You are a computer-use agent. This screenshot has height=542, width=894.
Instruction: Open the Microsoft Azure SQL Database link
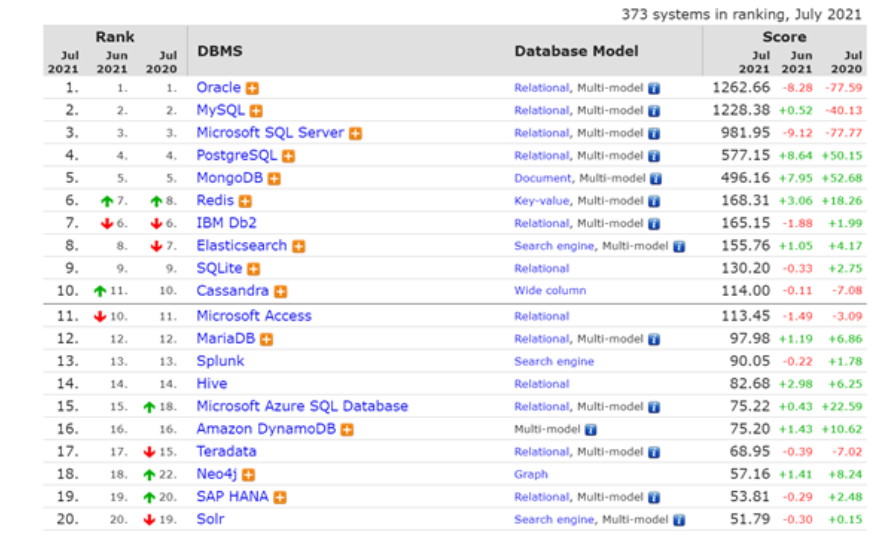pos(302,406)
